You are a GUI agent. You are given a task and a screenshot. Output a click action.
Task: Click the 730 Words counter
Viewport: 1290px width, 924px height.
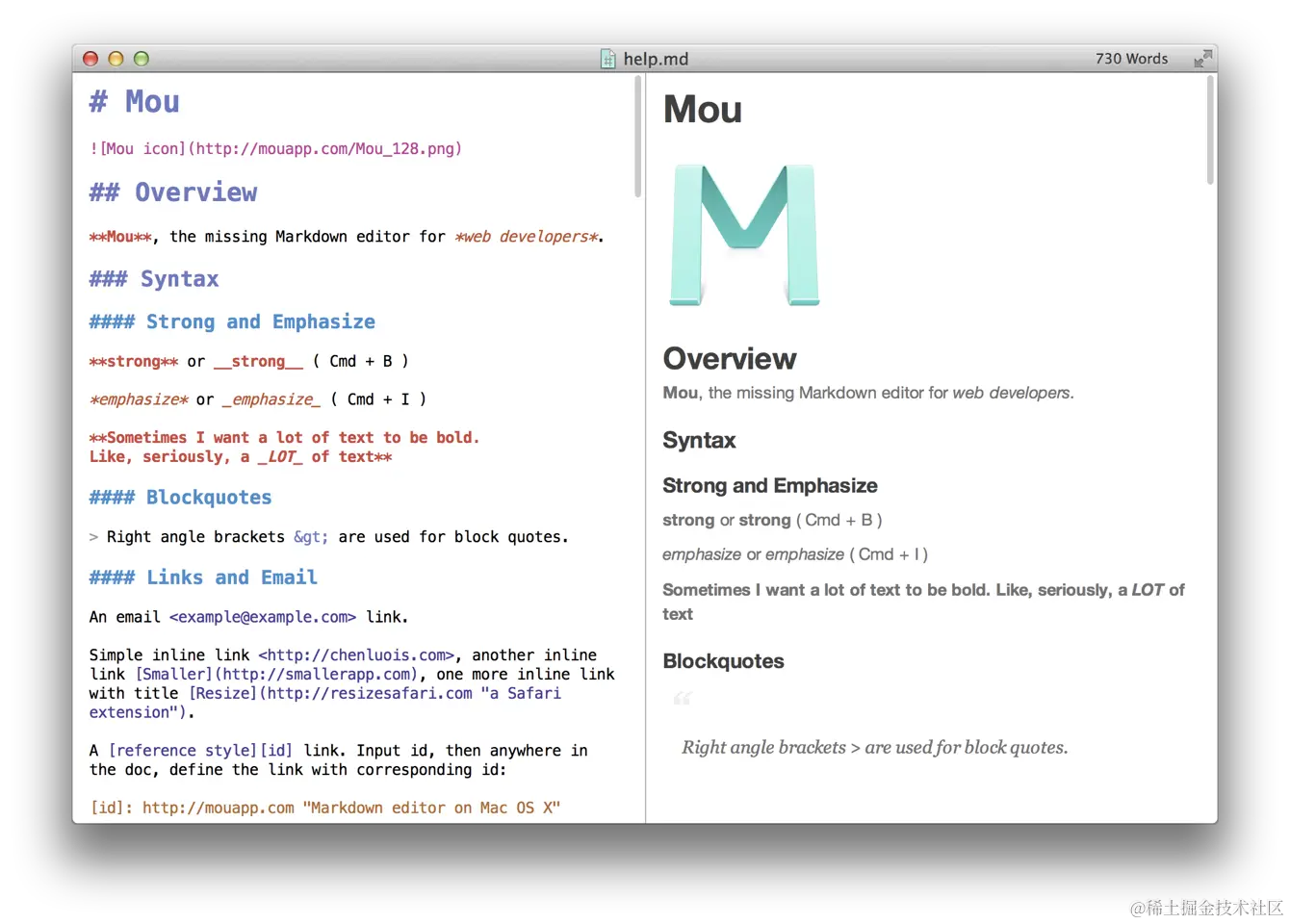pyautogui.click(x=1131, y=59)
